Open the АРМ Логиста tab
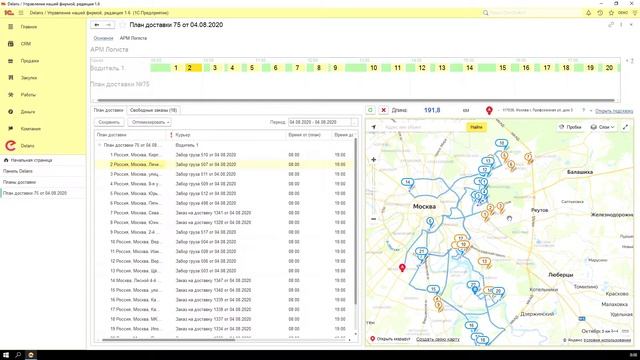This screenshot has height=360, width=640. pos(133,38)
